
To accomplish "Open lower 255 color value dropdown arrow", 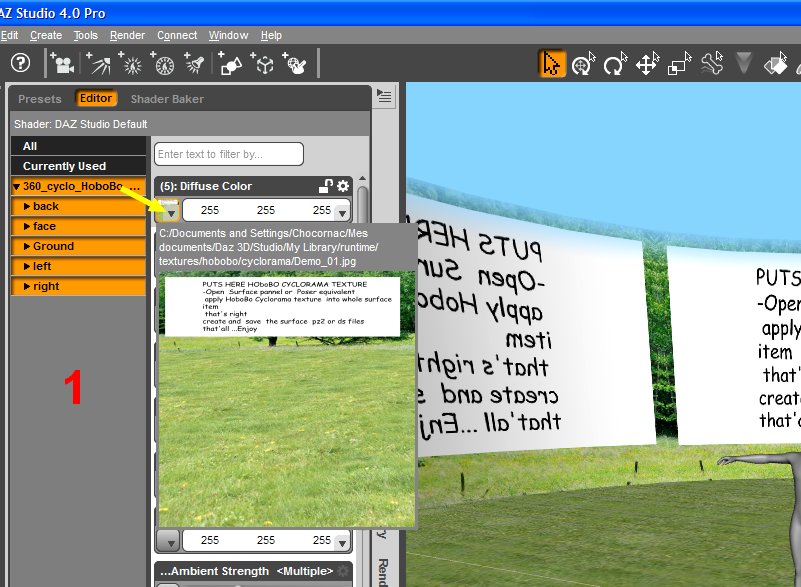I will tap(342, 543).
